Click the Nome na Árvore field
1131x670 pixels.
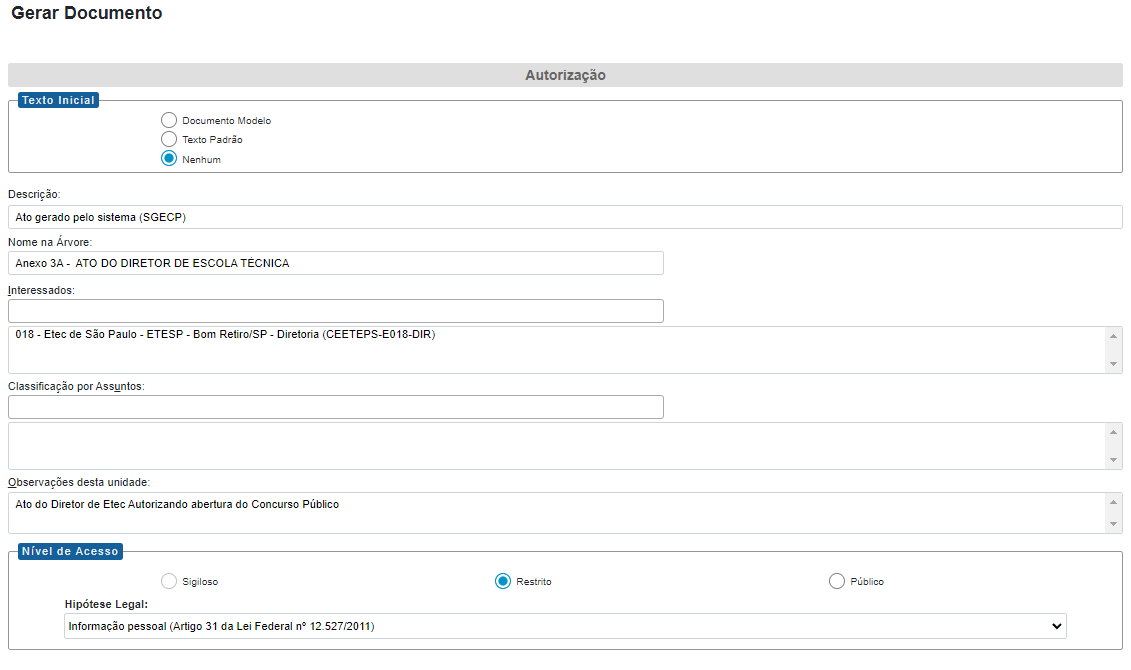(x=336, y=263)
